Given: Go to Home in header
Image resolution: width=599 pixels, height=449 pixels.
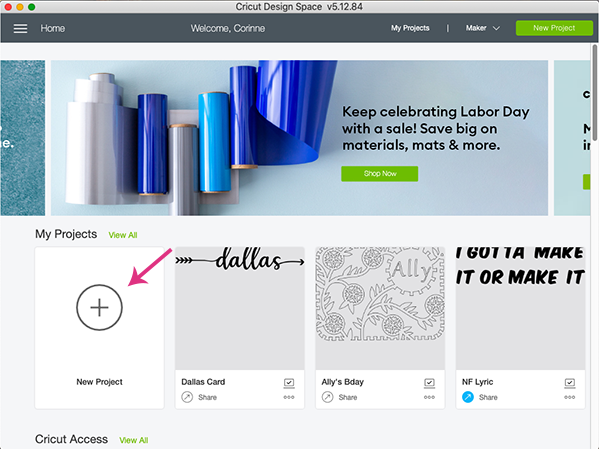Looking at the screenshot, I should click(x=53, y=28).
